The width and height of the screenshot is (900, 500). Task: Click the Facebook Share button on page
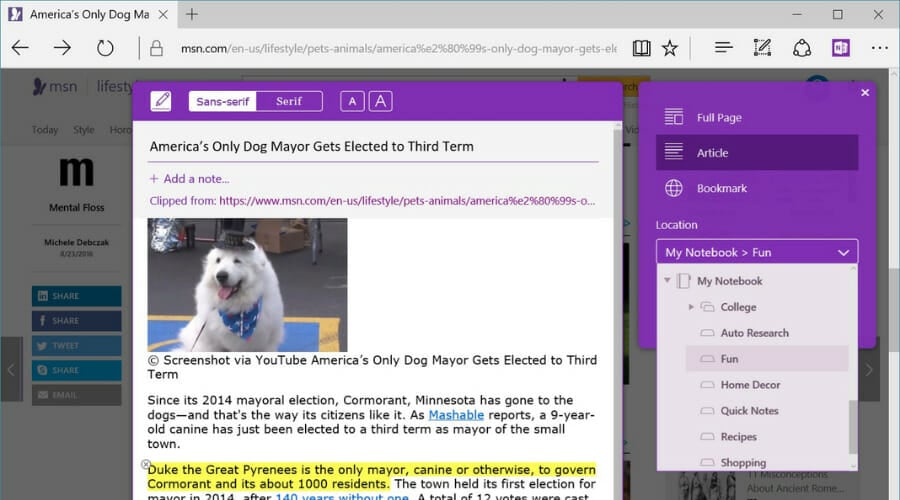[76, 321]
